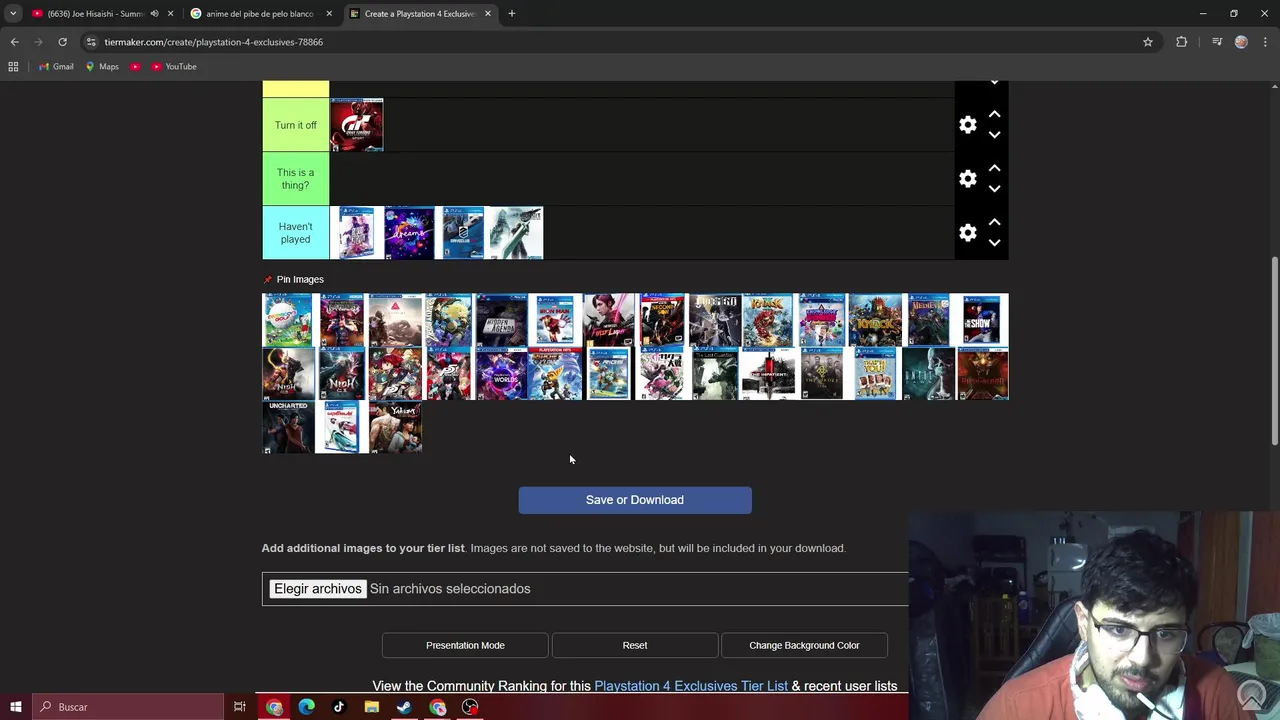Open Windows Start menu
This screenshot has height=720, width=1280.
[x=15, y=707]
